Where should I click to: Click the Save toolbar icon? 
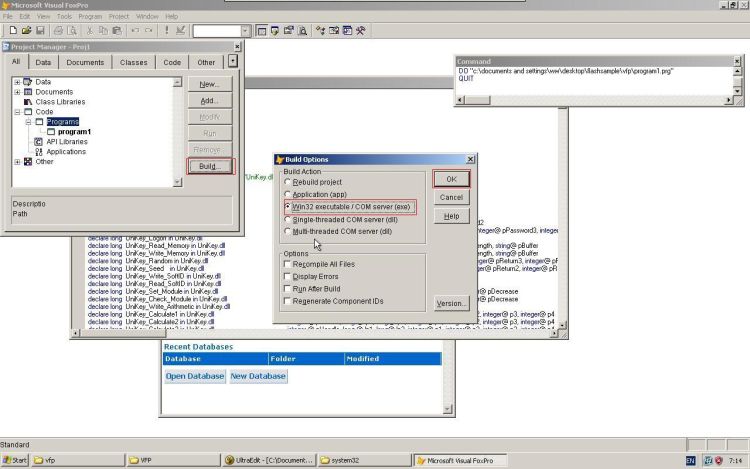coord(40,31)
